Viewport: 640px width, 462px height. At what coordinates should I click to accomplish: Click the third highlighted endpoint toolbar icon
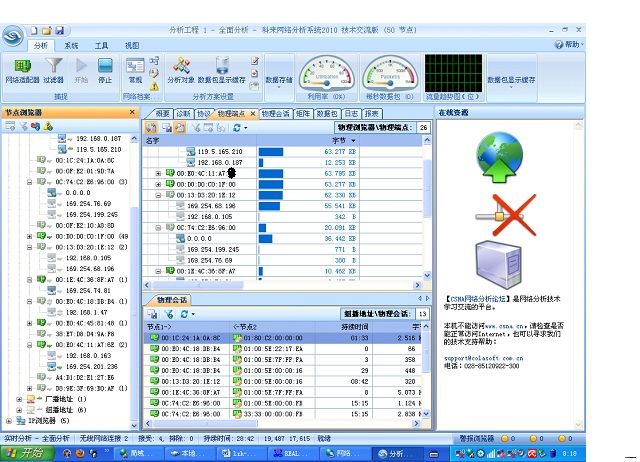click(x=180, y=128)
